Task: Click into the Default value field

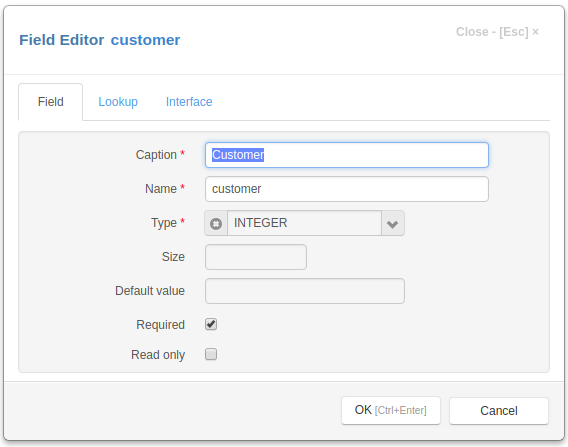Action: click(305, 291)
